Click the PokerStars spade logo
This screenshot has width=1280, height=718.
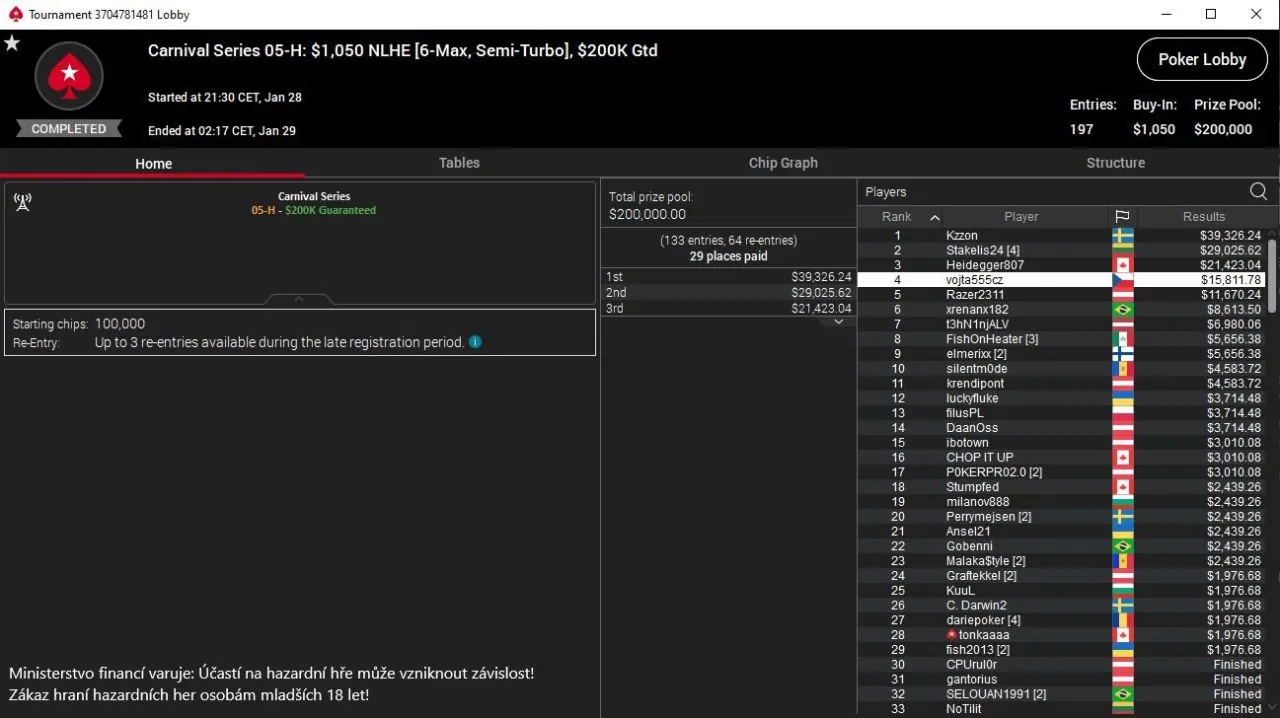click(68, 76)
